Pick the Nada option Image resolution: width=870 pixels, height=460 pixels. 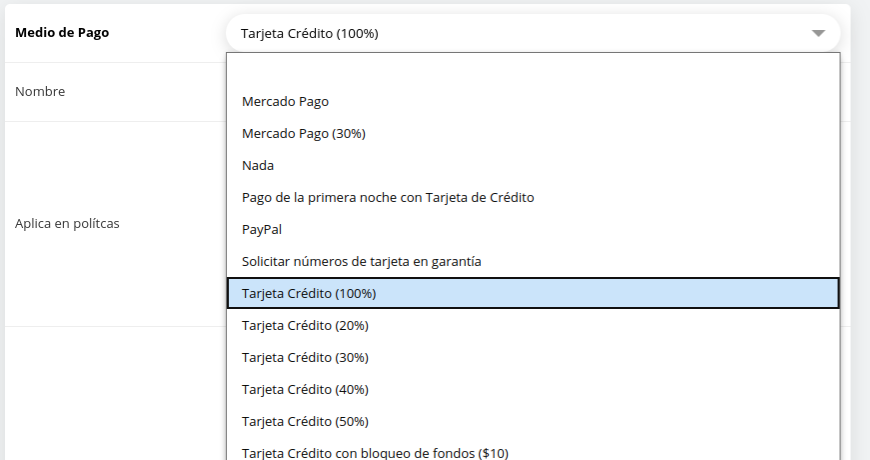pos(258,165)
